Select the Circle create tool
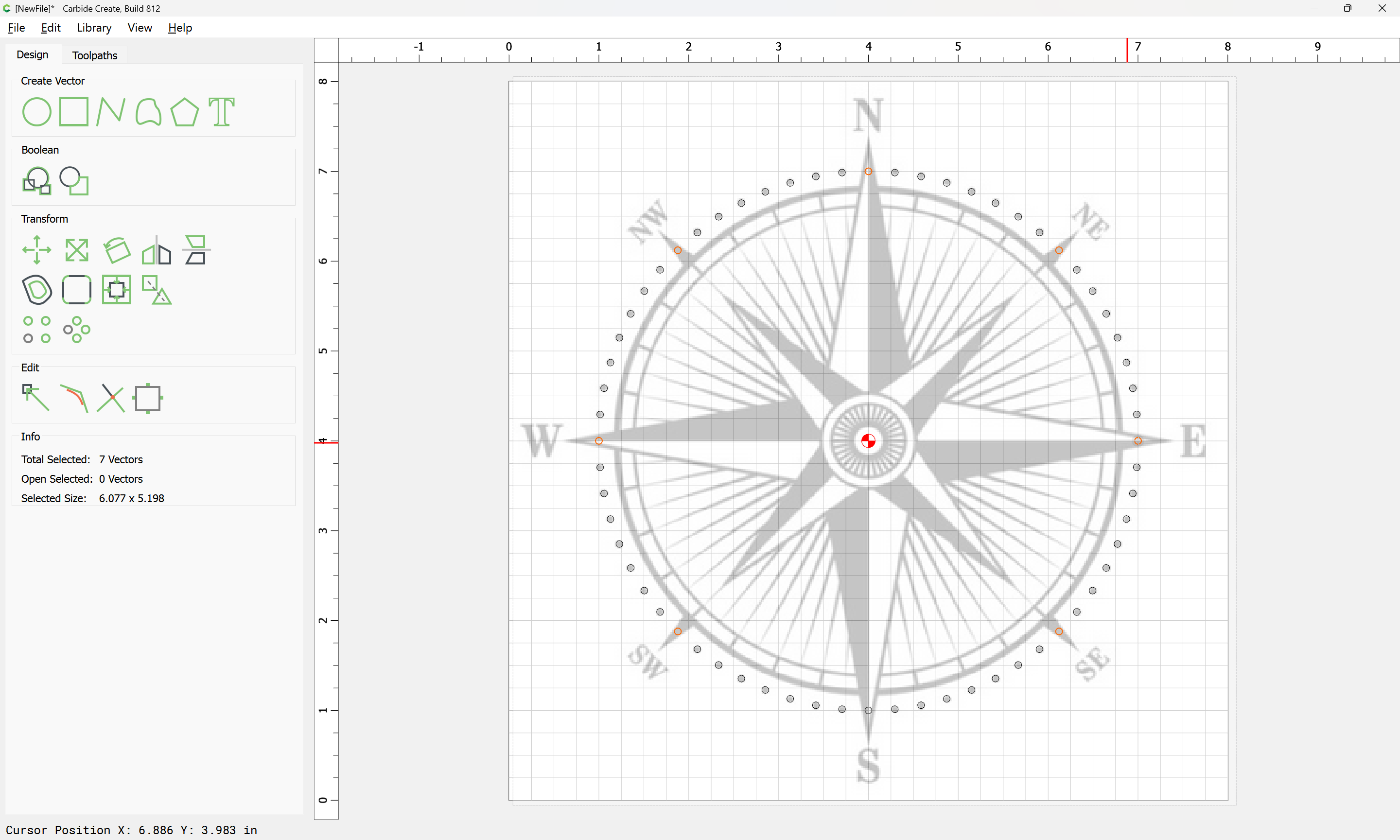 (37, 111)
